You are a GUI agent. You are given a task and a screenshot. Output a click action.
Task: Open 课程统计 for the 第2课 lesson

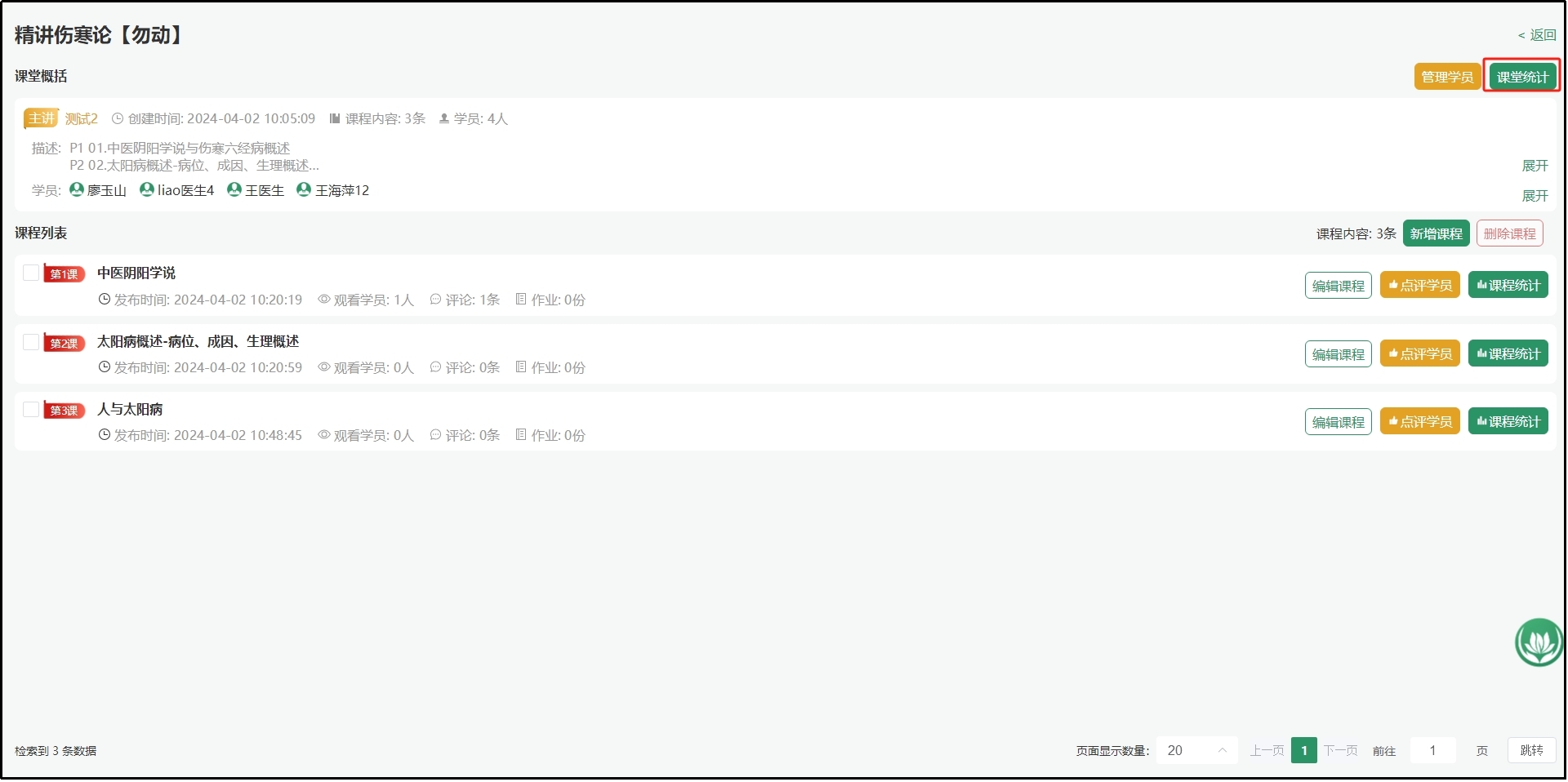pos(1508,354)
